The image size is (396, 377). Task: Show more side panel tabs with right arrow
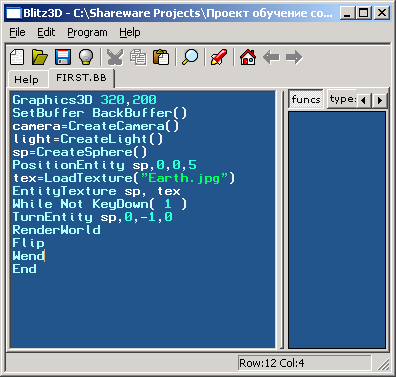tap(380, 100)
